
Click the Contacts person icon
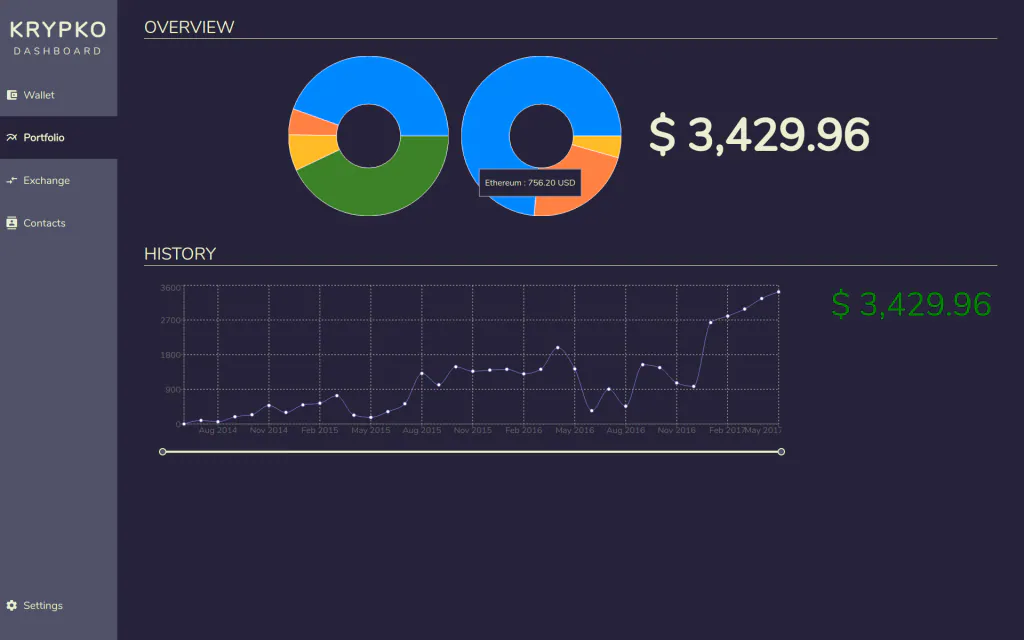coord(12,223)
